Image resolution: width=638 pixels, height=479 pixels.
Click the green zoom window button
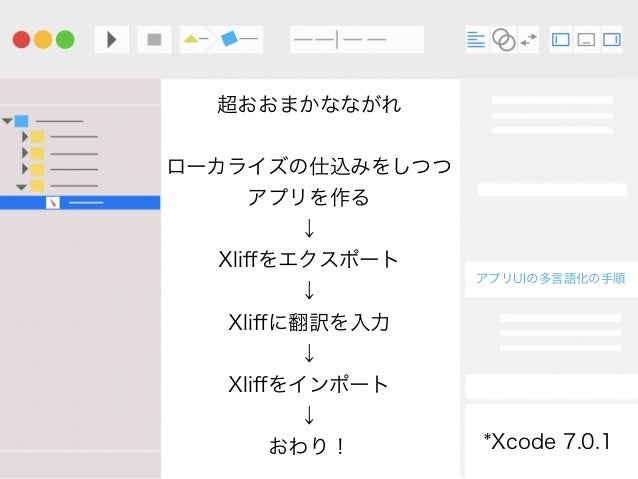(x=65, y=39)
